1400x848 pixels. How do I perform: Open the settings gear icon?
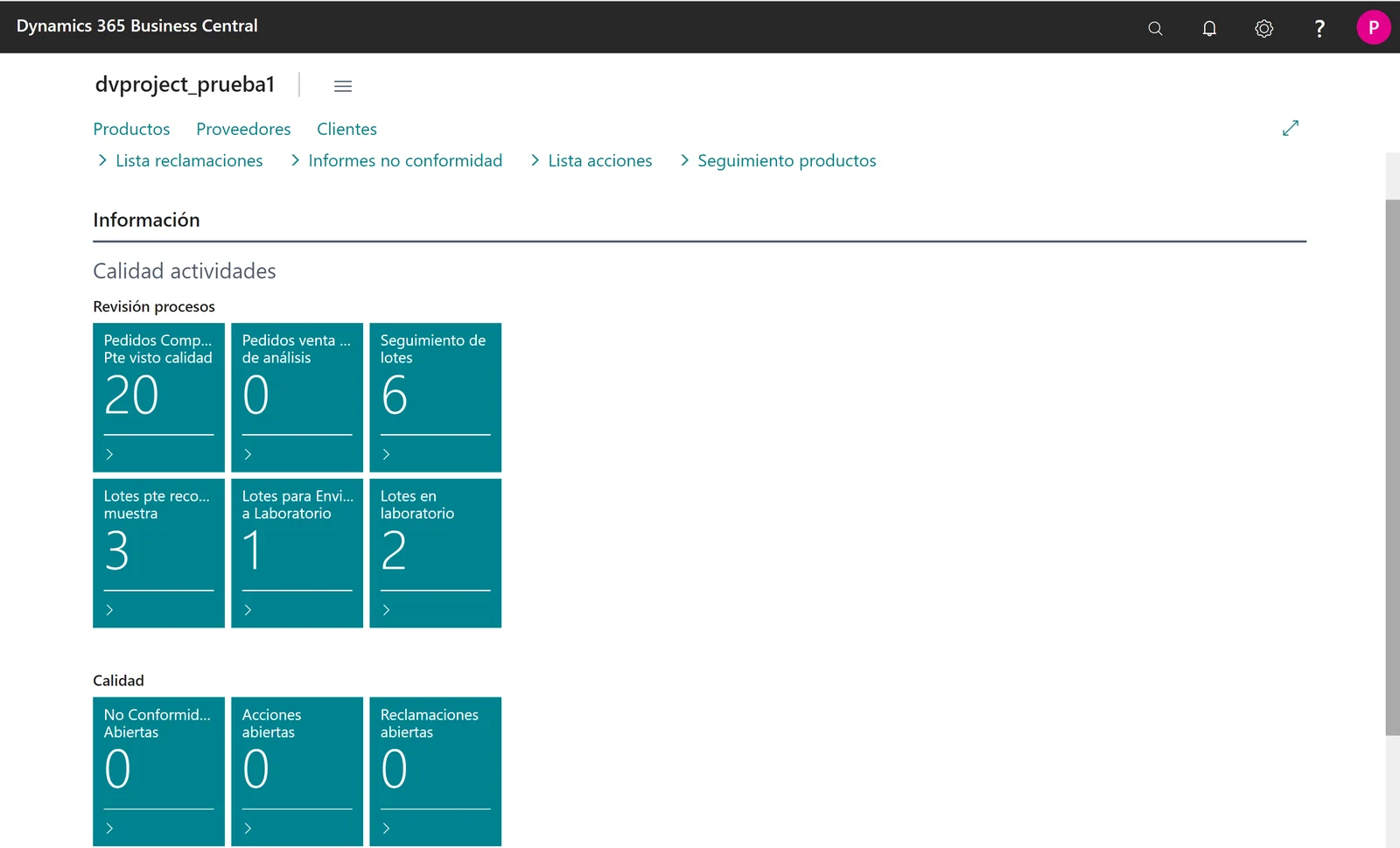[x=1263, y=28]
